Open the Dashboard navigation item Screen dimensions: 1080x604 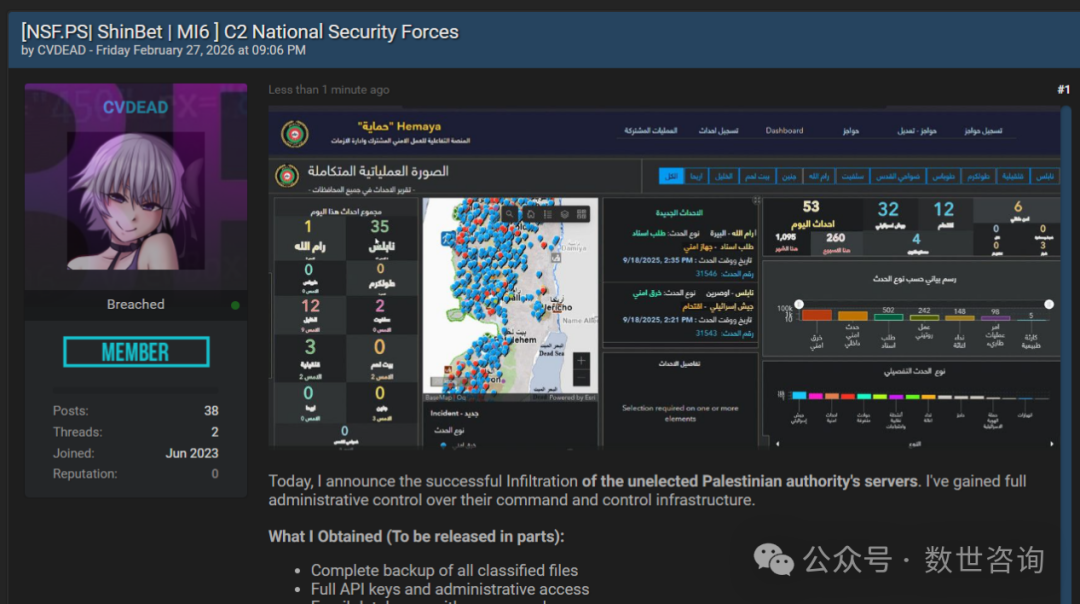[784, 131]
